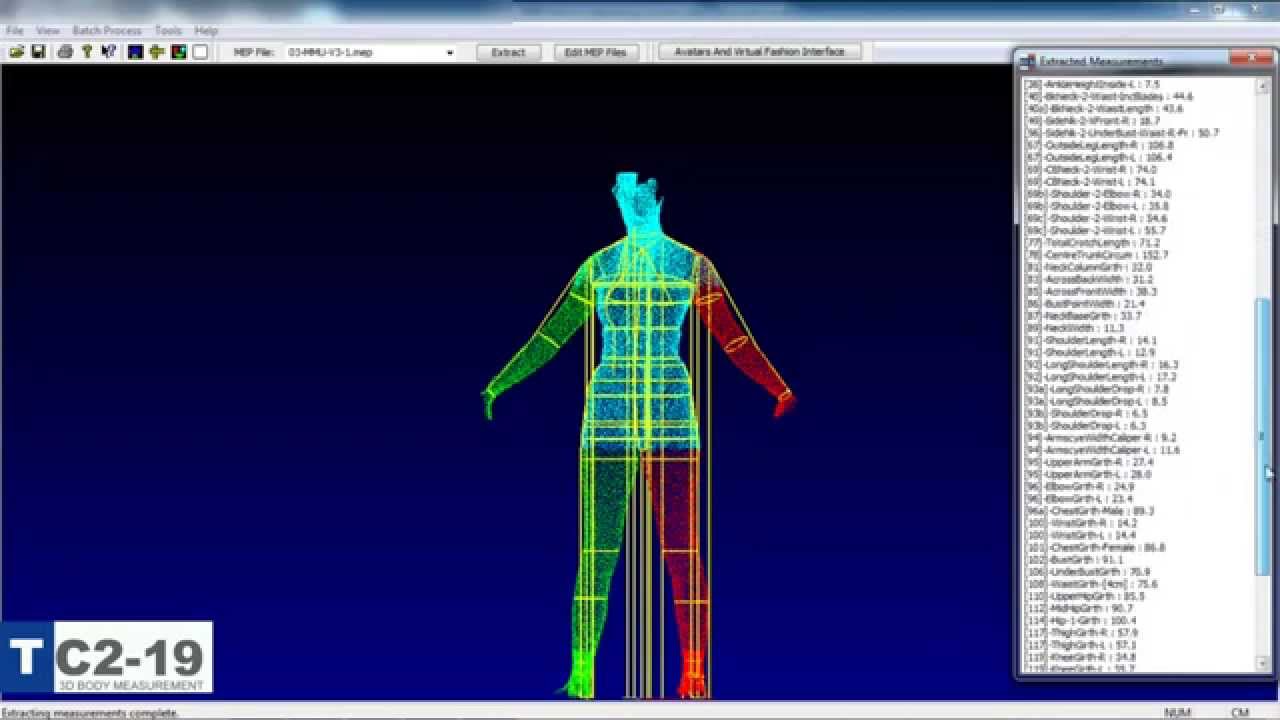Viewport: 1280px width, 720px height.
Task: Click the yellow question mark About icon
Action: click(87, 52)
